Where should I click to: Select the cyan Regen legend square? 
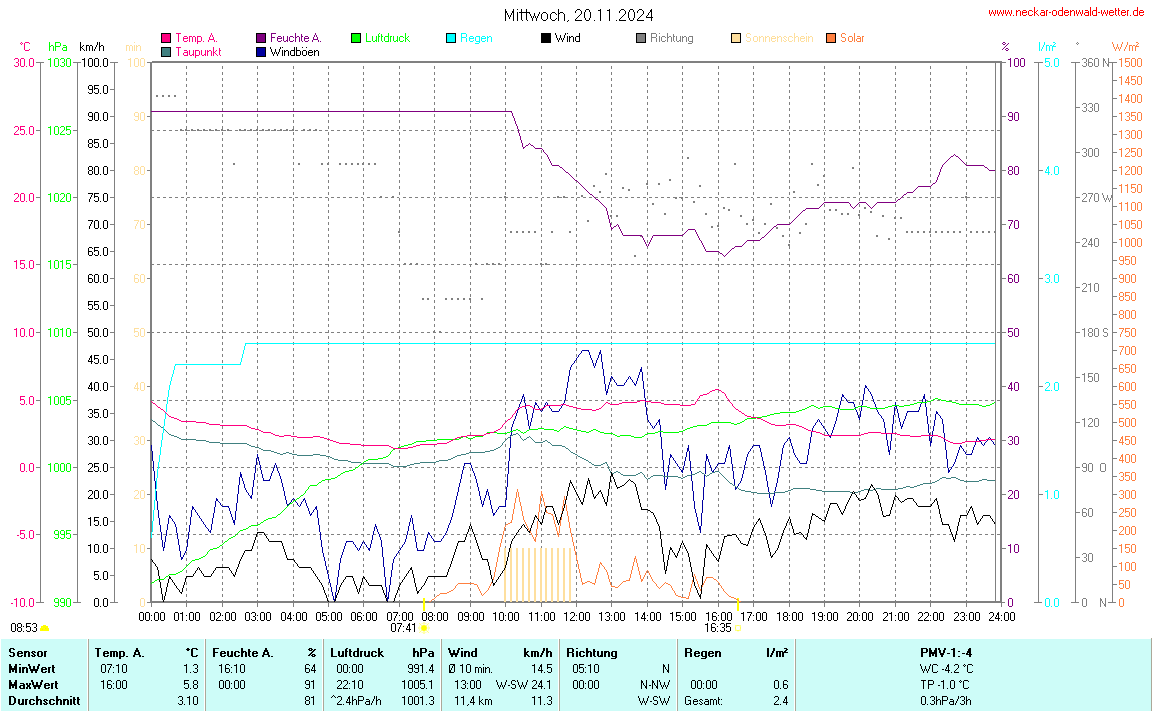click(451, 38)
